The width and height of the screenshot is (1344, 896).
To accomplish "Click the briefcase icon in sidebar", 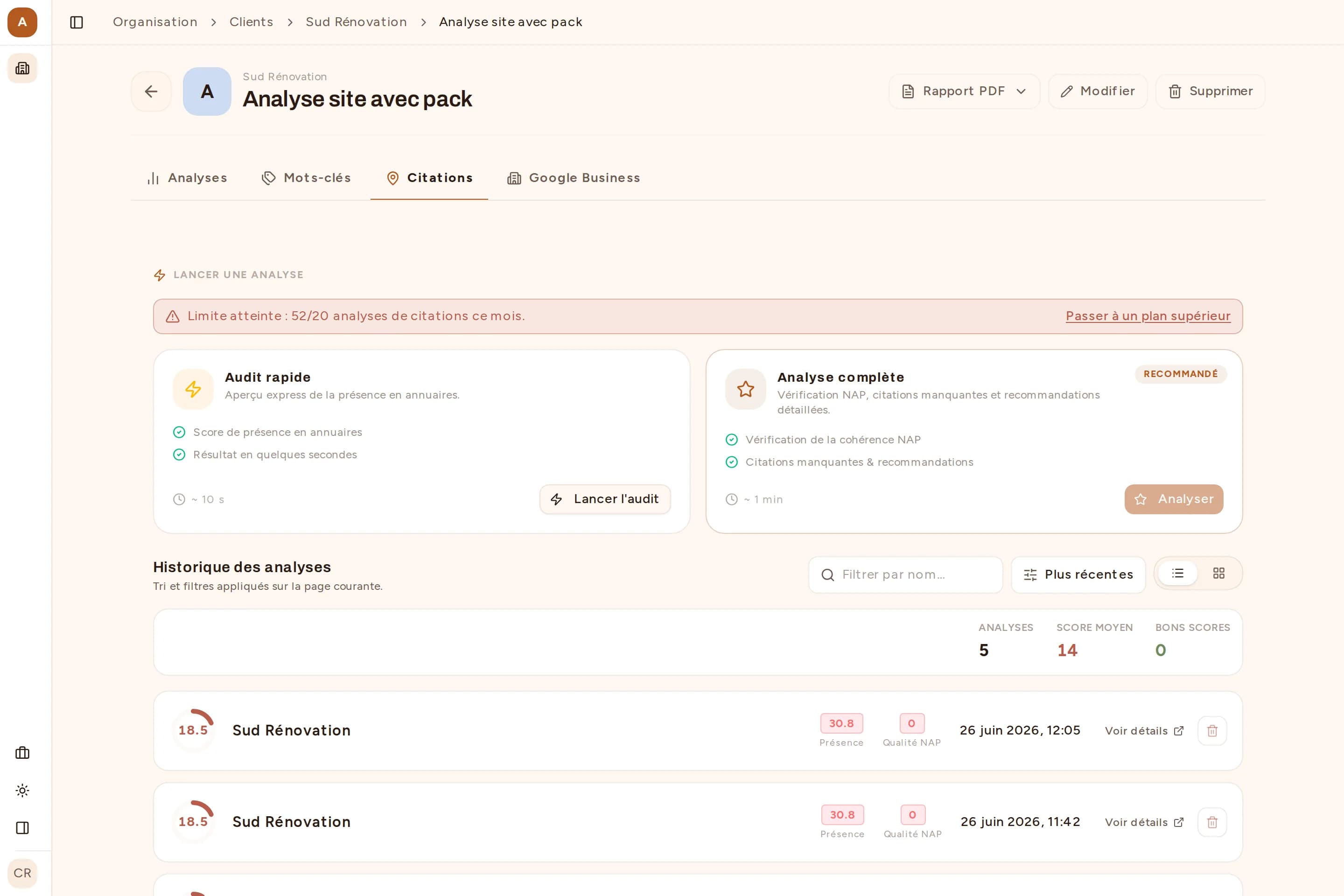I will pos(22,753).
